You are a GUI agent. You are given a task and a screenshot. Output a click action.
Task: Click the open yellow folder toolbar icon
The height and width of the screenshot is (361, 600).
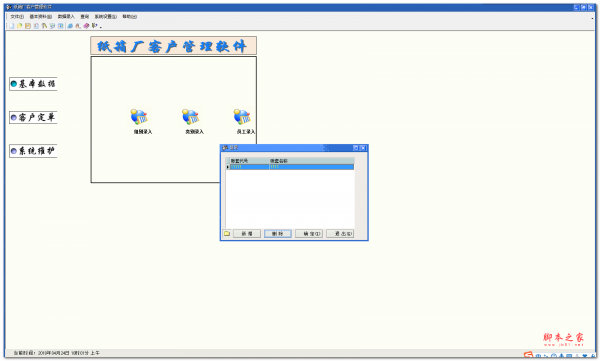[x=20, y=26]
